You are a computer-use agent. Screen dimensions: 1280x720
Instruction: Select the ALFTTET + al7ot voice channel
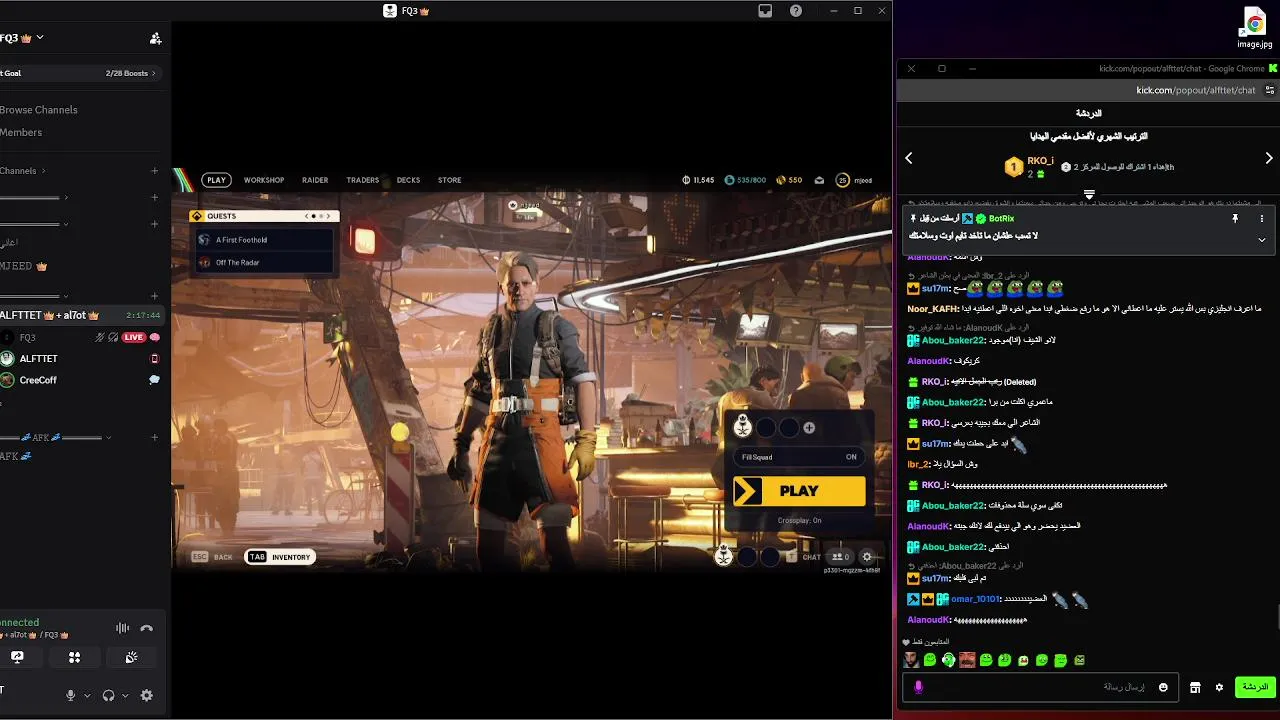(80, 315)
